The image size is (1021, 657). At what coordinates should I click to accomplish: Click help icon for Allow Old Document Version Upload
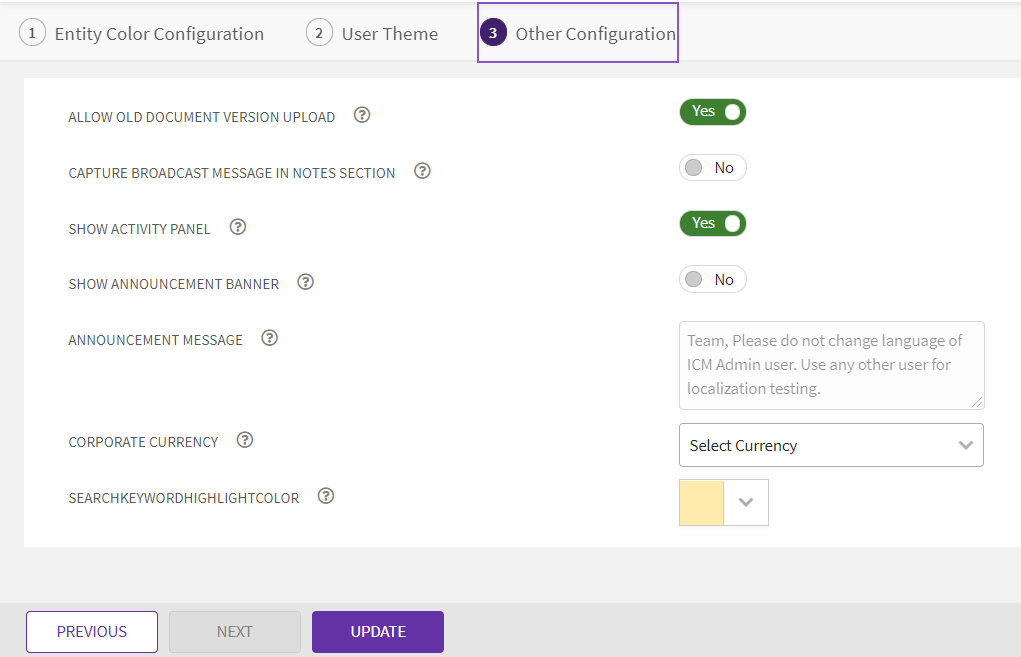pyautogui.click(x=362, y=115)
